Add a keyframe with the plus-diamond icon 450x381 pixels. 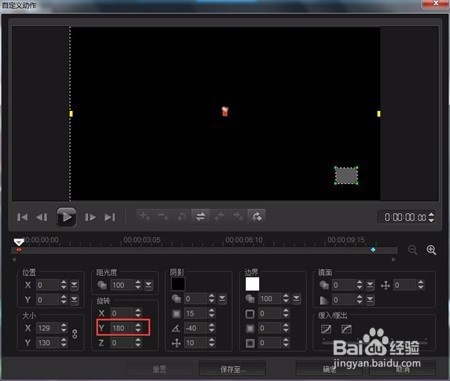coord(145,217)
